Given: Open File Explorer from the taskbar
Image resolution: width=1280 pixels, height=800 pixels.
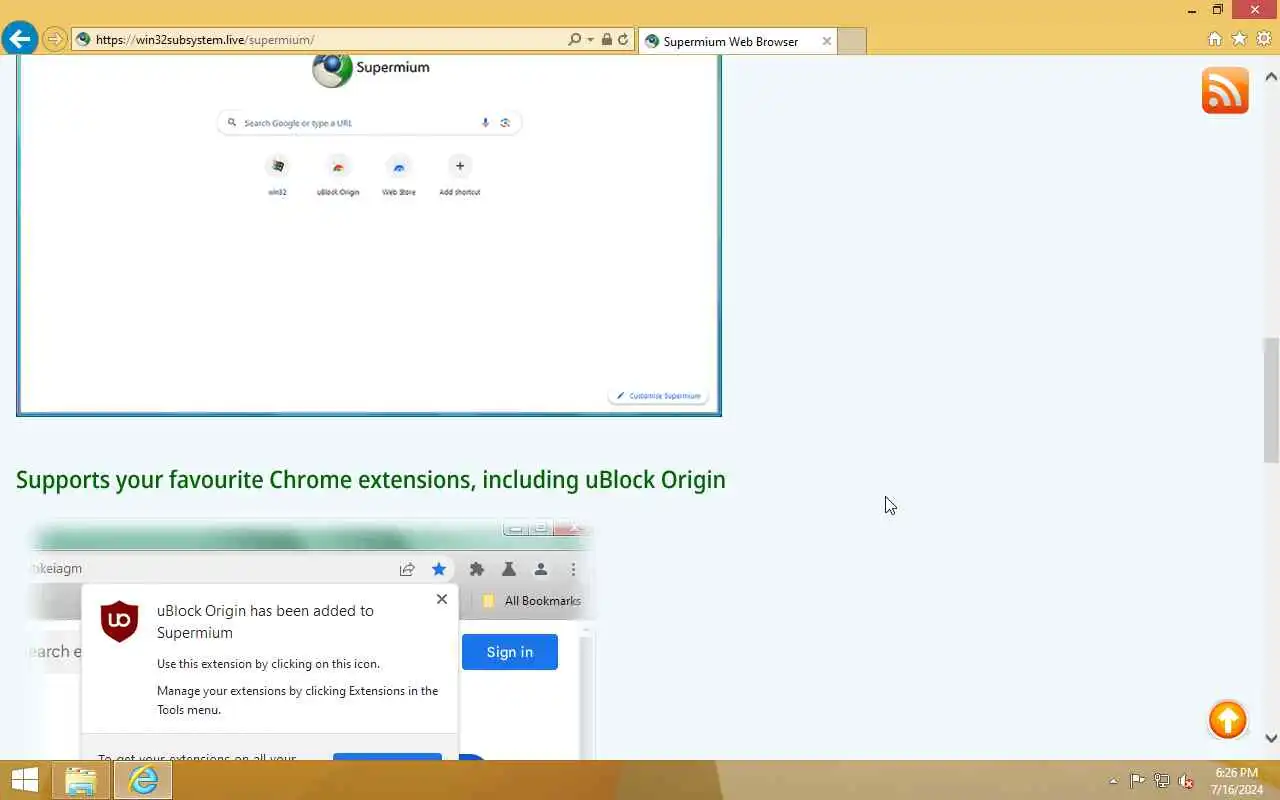Looking at the screenshot, I should pyautogui.click(x=81, y=780).
